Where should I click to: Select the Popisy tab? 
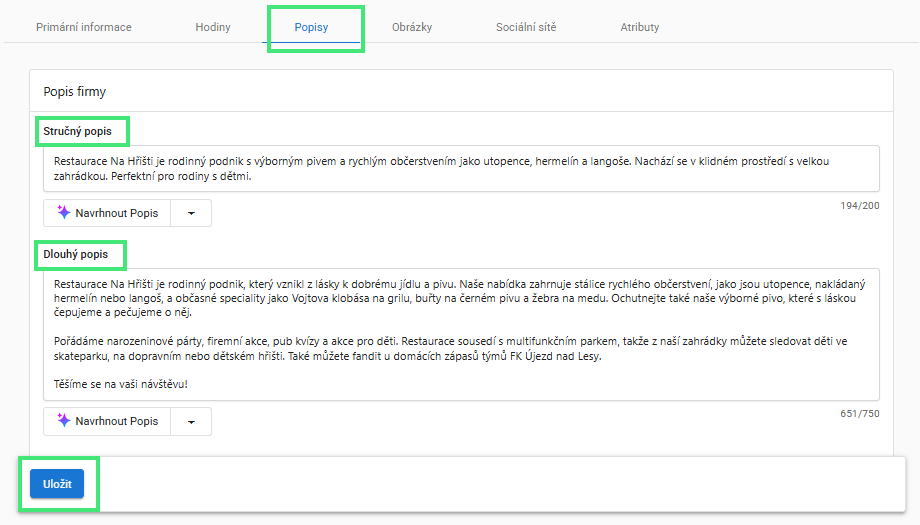[x=311, y=27]
